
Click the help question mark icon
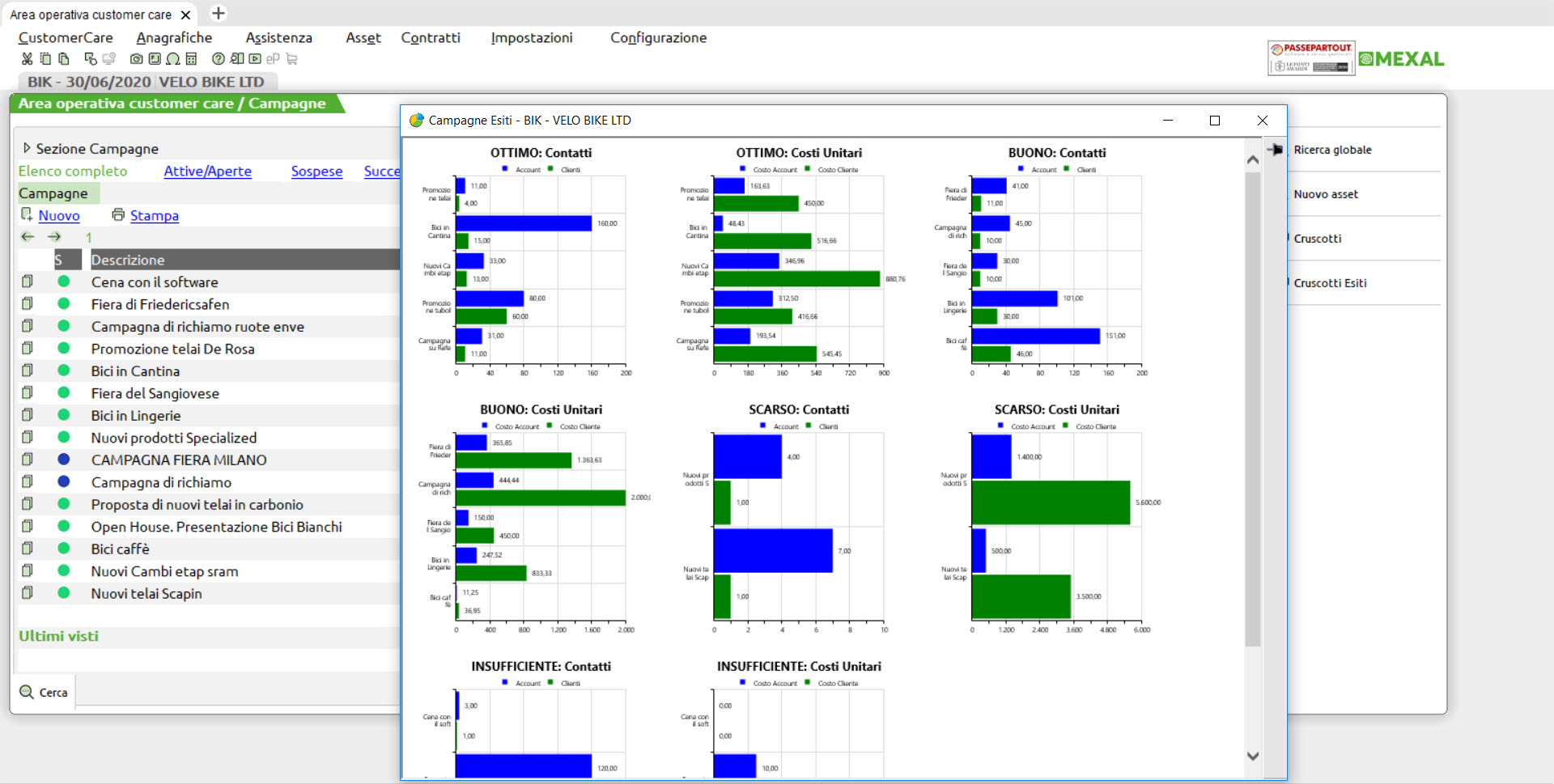pyautogui.click(x=218, y=59)
